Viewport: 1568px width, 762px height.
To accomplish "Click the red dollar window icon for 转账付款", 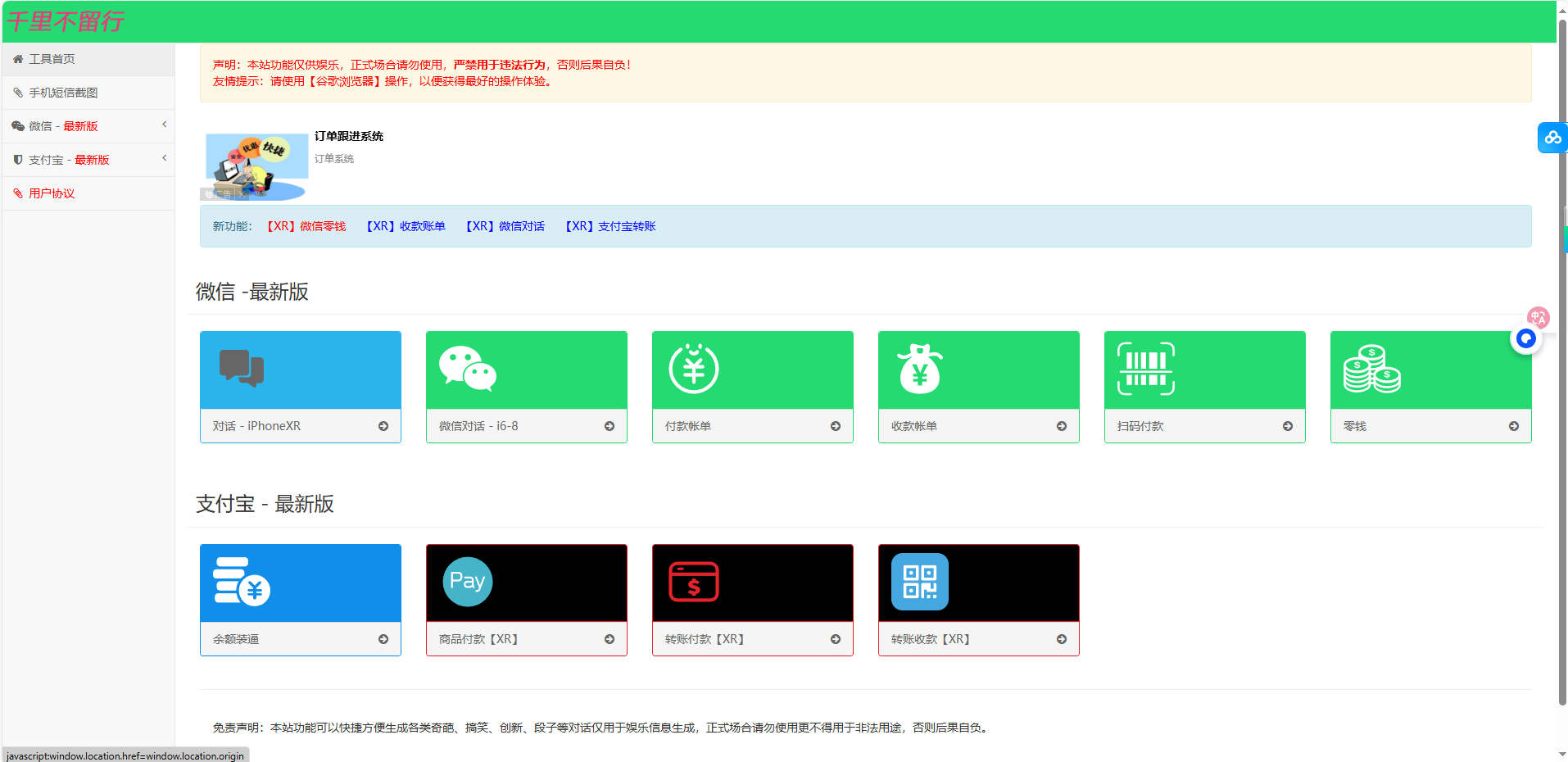I will point(694,582).
